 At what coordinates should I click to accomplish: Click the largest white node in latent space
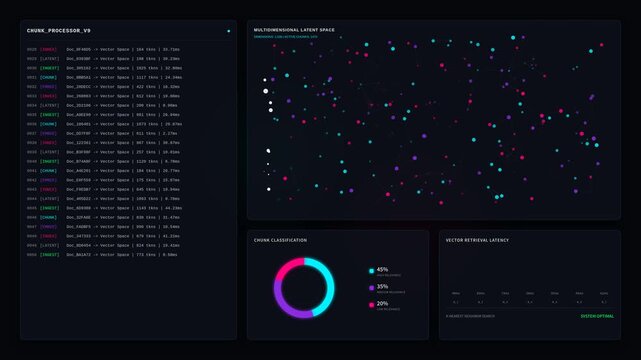tap(266, 91)
